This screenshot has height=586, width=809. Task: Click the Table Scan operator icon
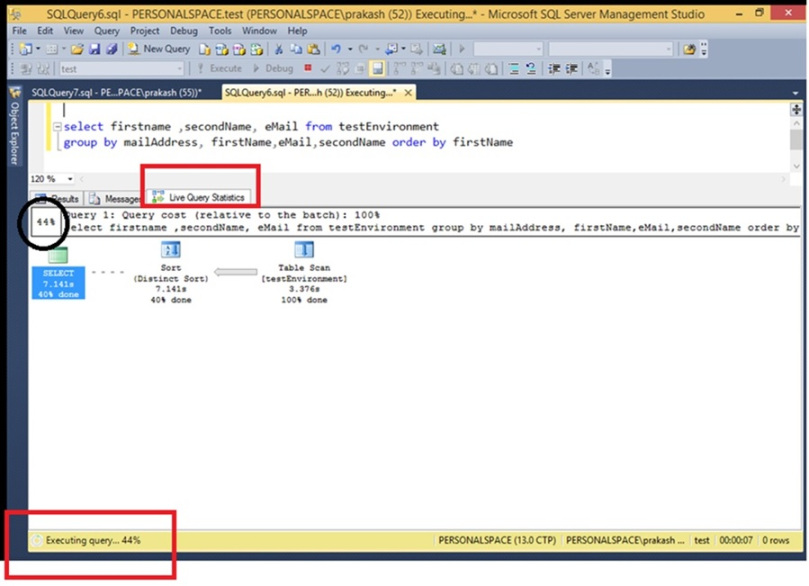[303, 251]
